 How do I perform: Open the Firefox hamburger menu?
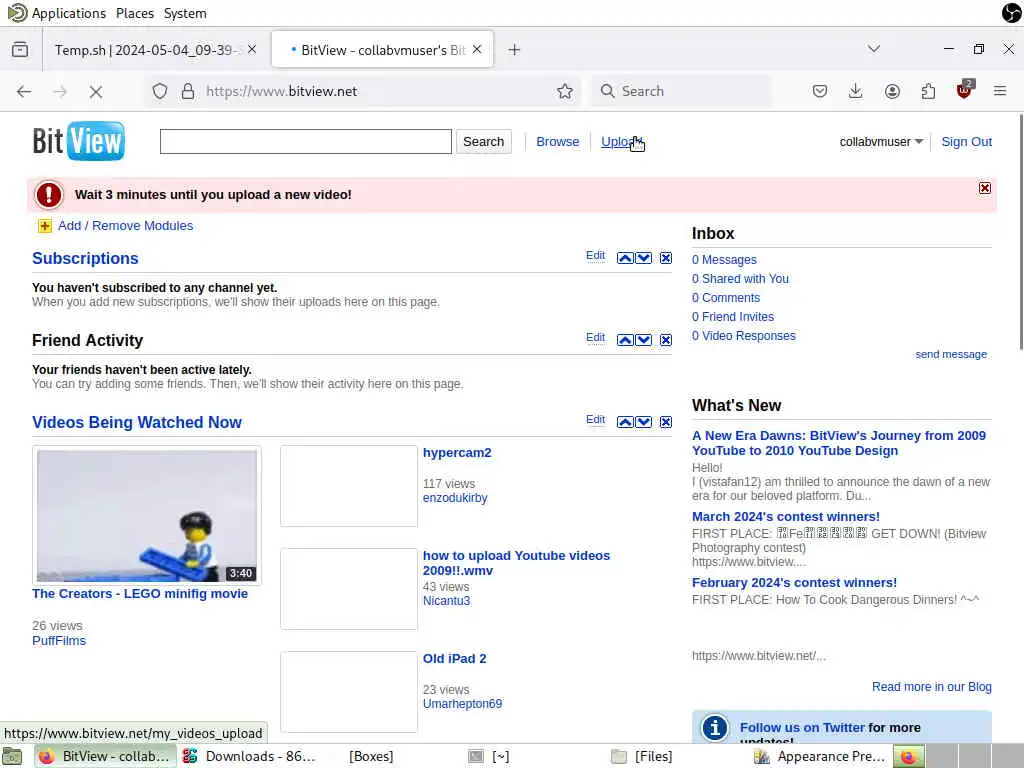(1000, 91)
